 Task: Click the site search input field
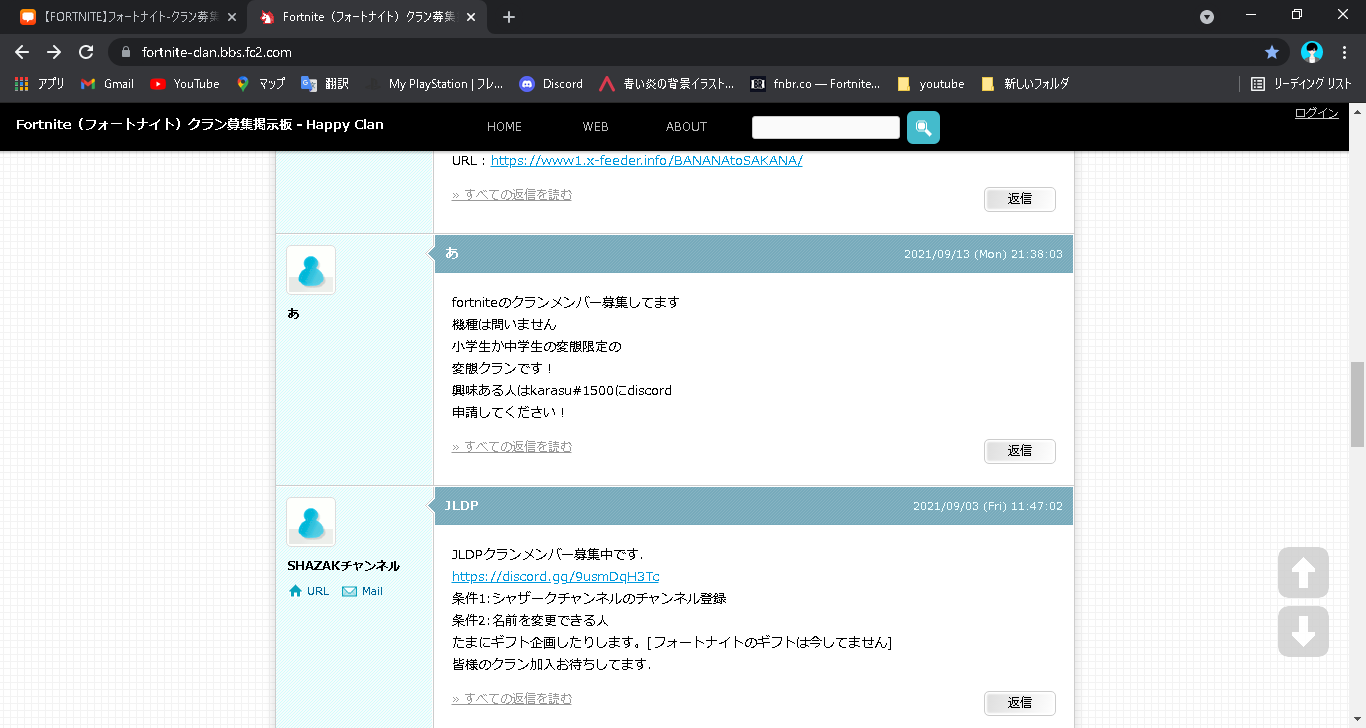pos(826,127)
